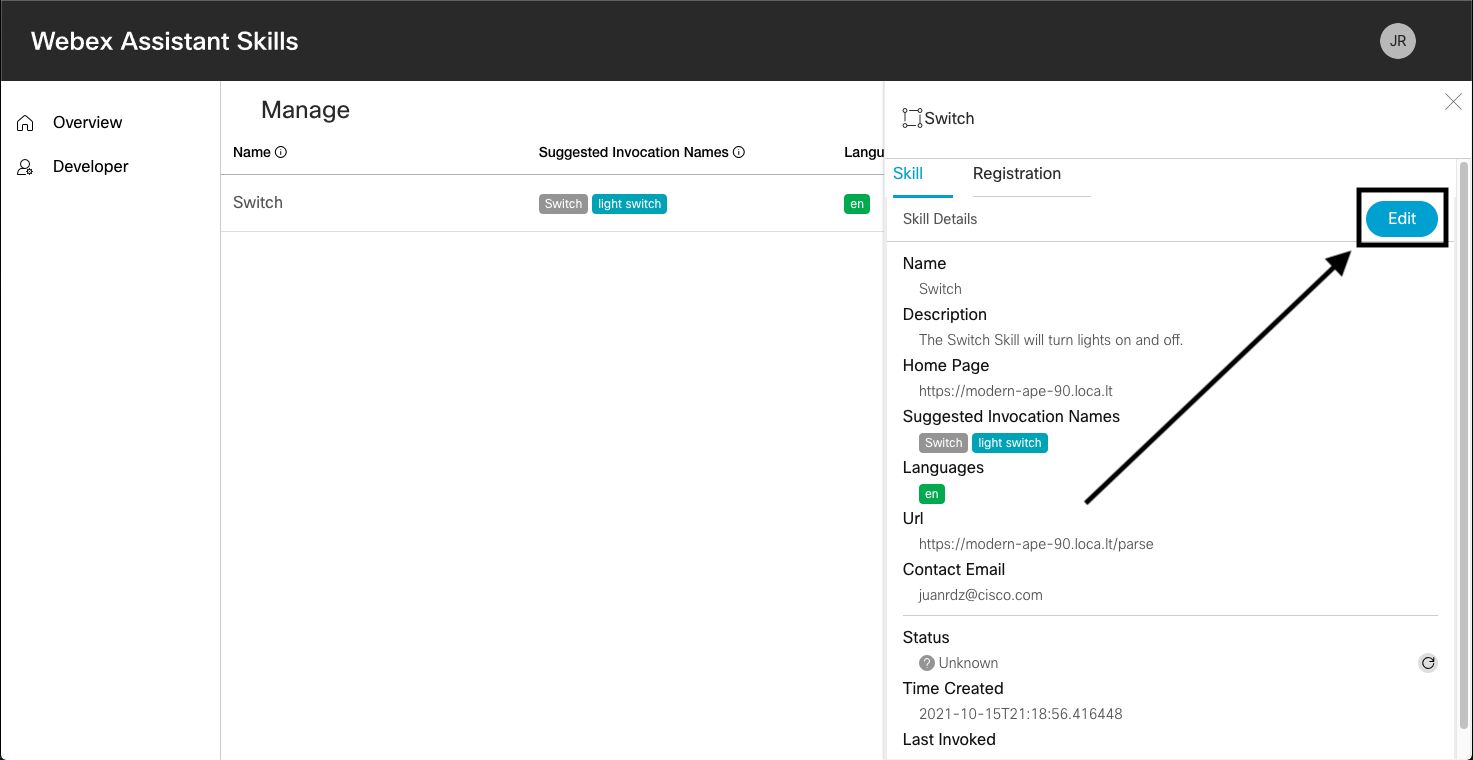Click the gray Switch tag in table row
Screen dimensions: 1473x760
(563, 204)
